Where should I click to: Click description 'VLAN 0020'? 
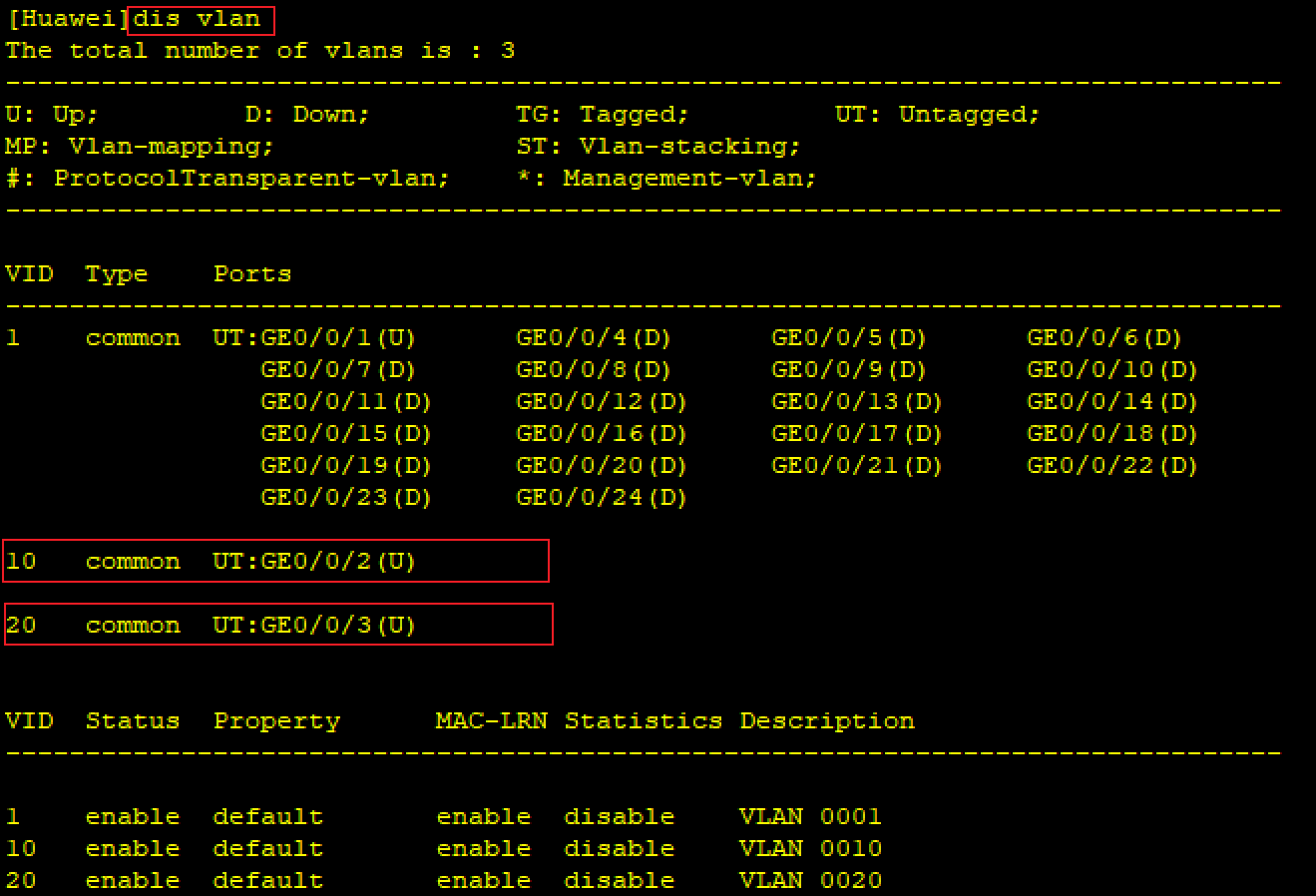click(810, 881)
